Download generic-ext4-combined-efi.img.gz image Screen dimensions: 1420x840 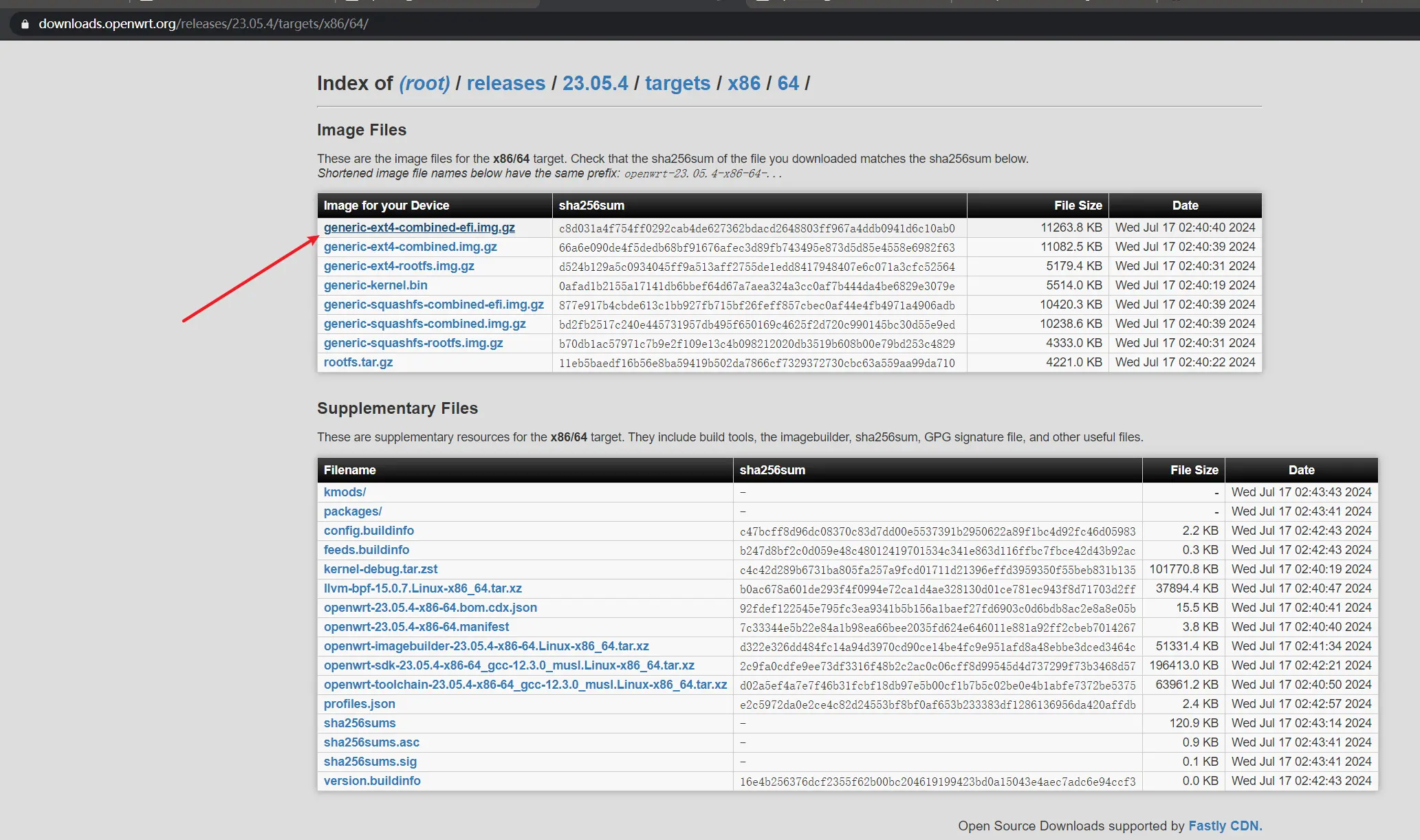tap(419, 228)
